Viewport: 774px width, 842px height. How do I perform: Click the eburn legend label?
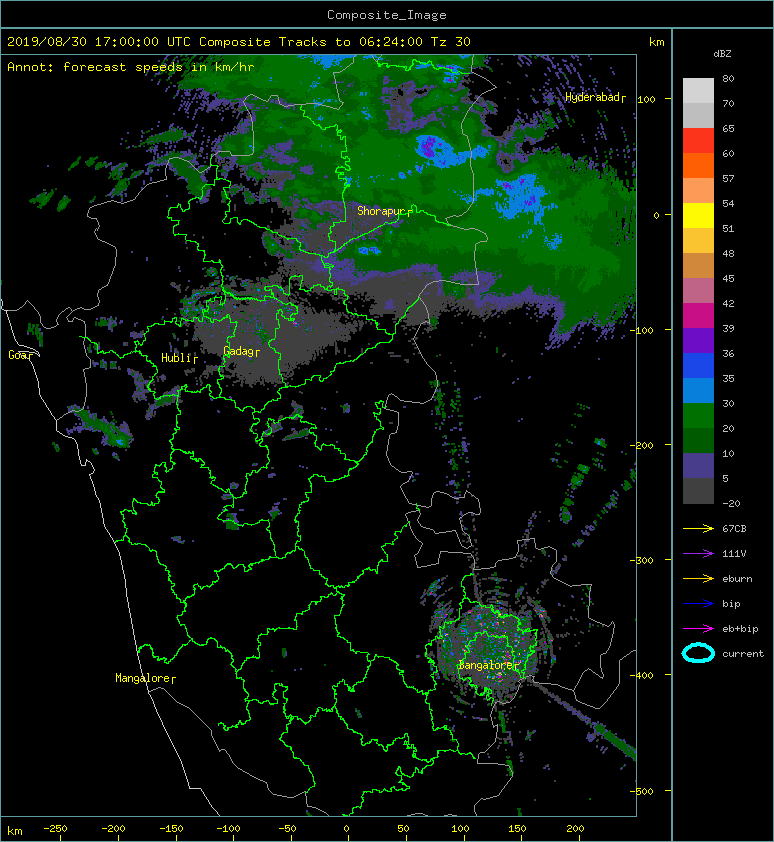737,579
